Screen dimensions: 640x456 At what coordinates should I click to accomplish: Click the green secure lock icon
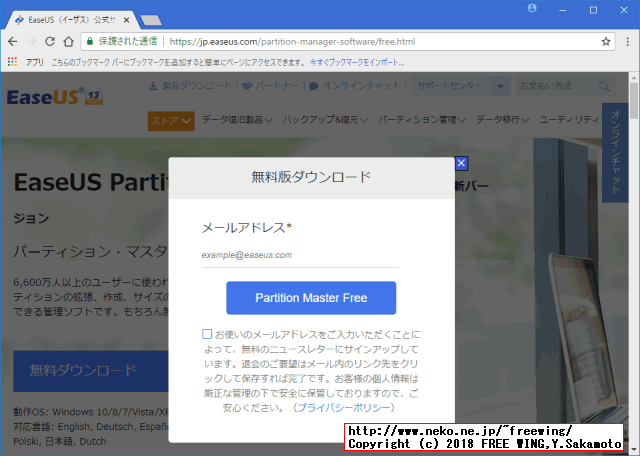pos(90,42)
